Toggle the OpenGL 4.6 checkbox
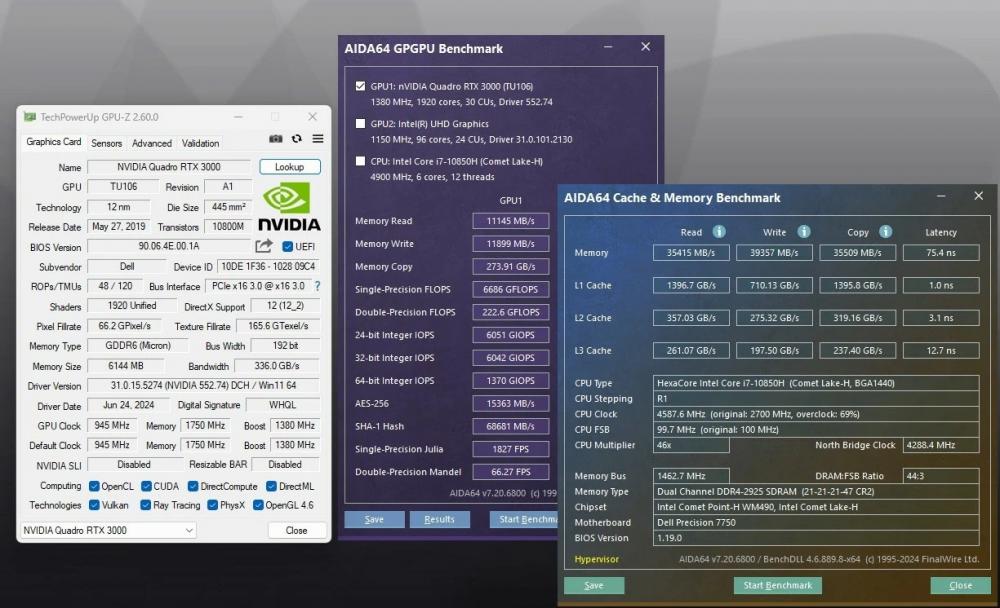 [x=258, y=505]
